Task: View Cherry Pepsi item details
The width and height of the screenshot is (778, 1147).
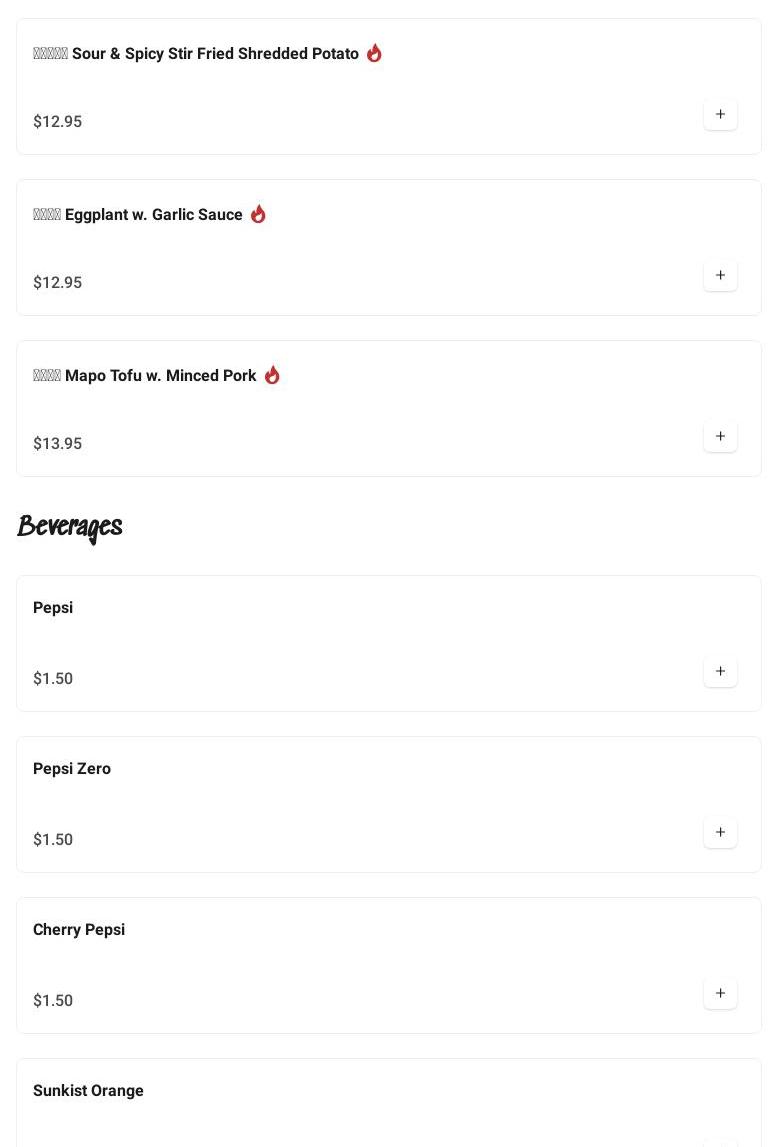Action: pos(79,930)
